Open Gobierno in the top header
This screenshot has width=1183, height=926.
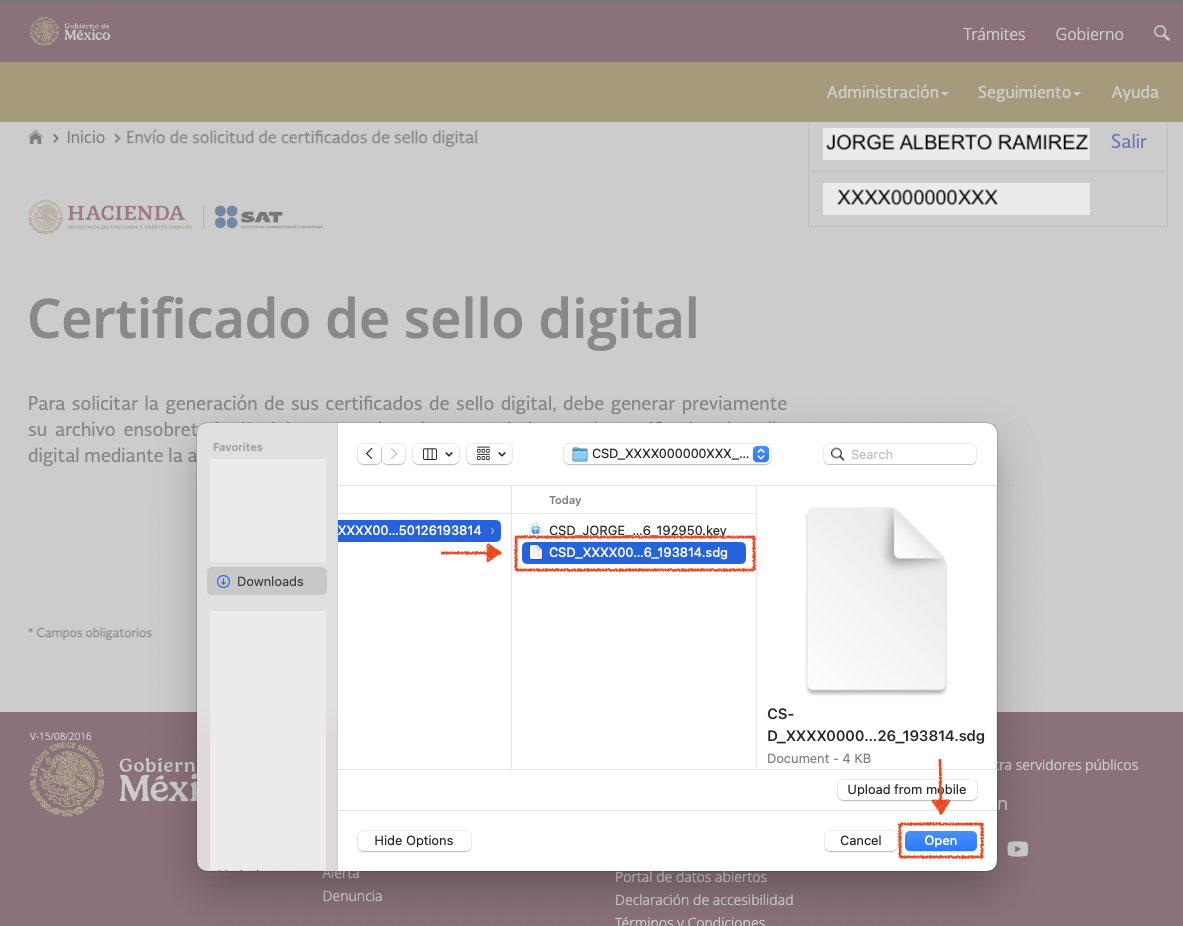click(x=1089, y=34)
